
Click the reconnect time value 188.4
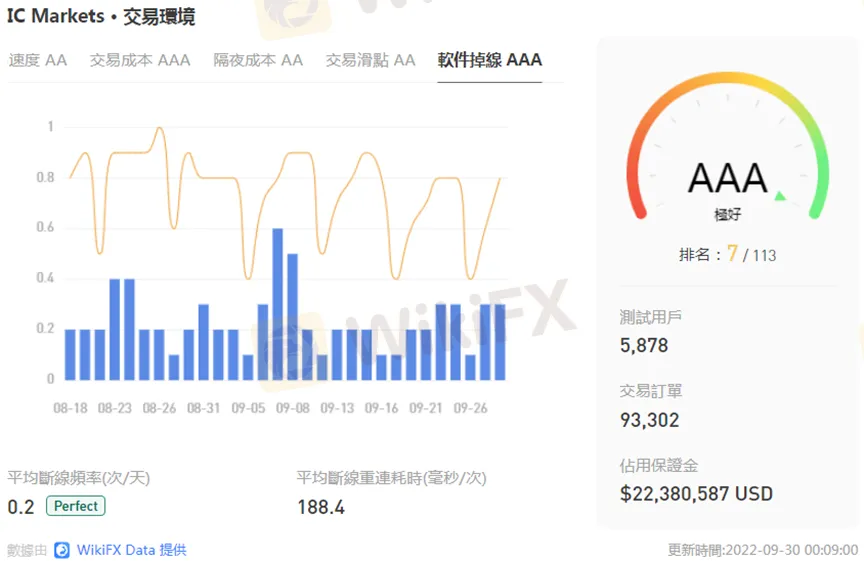pyautogui.click(x=321, y=507)
